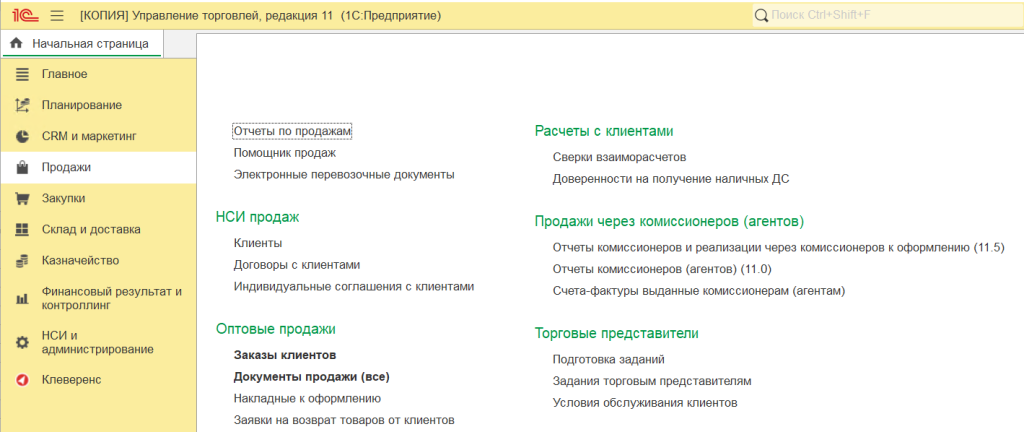The image size is (1024, 432).
Task: Click the Склад и доставка grid icon
Action: [22, 230]
